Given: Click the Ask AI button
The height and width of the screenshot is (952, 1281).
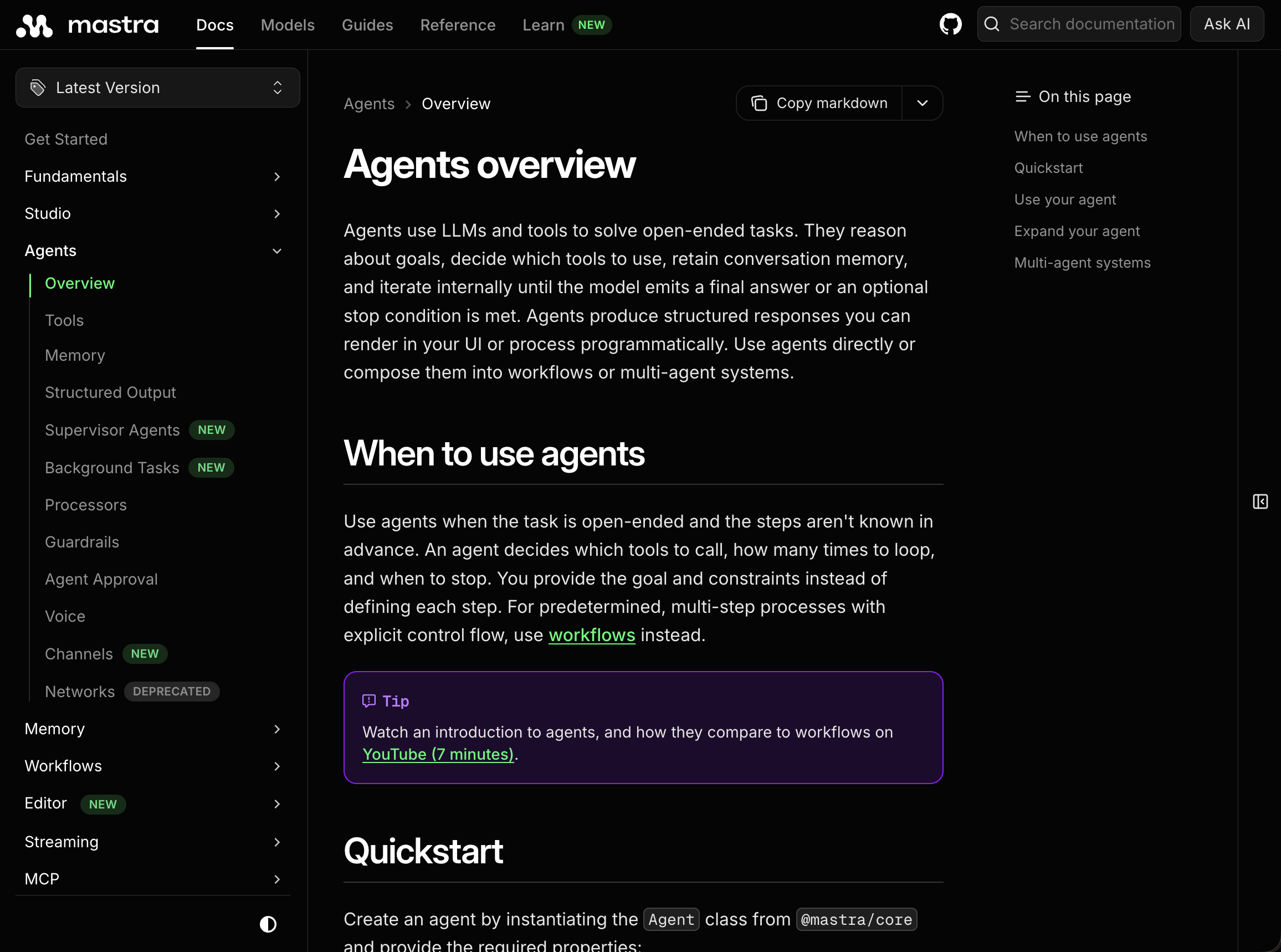Looking at the screenshot, I should [x=1227, y=24].
